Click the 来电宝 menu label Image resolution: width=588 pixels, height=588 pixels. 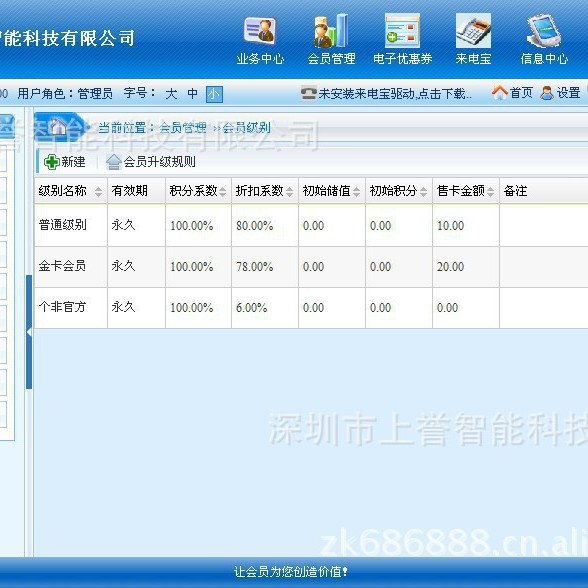(x=473, y=59)
